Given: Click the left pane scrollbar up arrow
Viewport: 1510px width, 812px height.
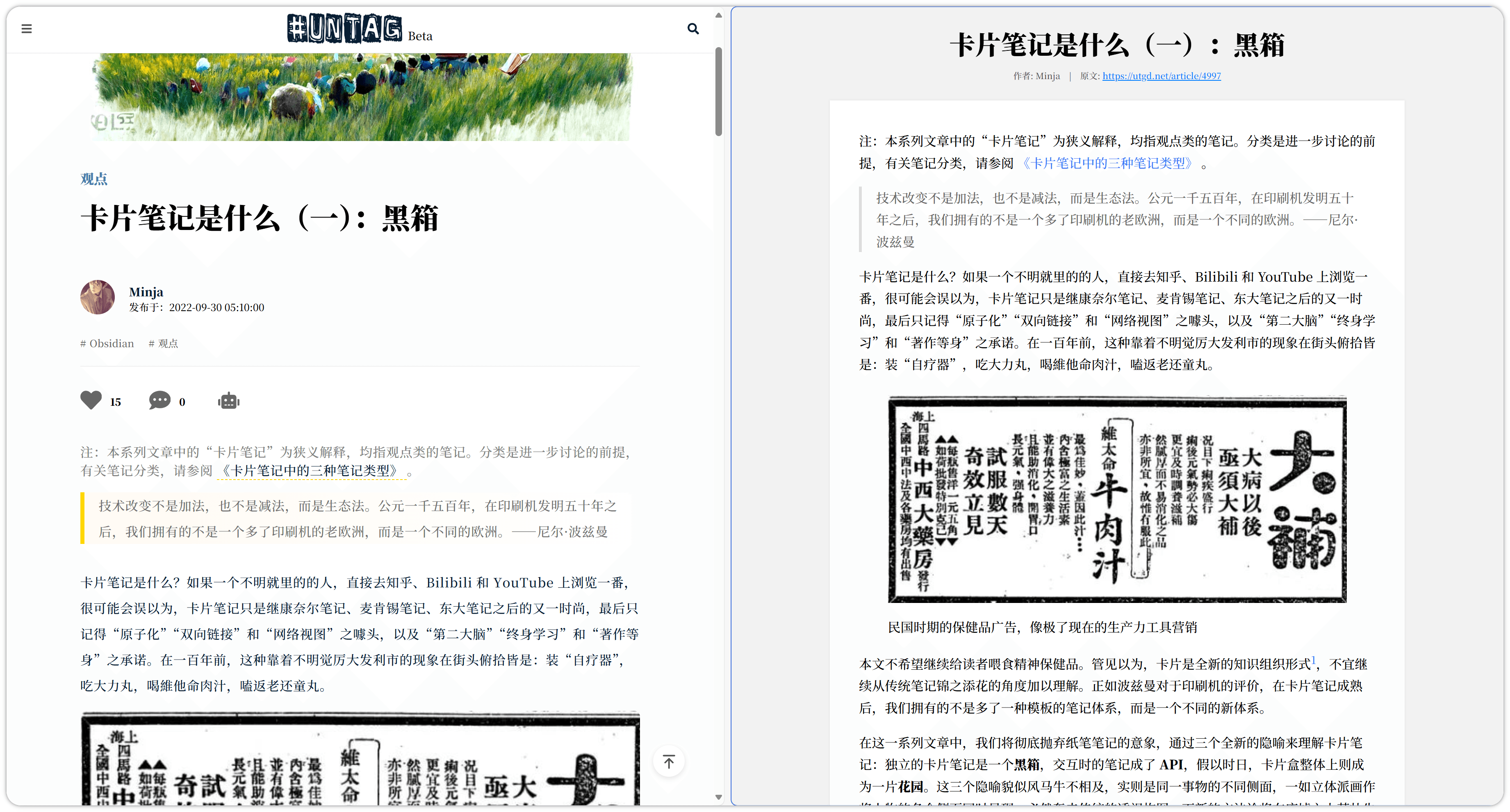Looking at the screenshot, I should [719, 15].
